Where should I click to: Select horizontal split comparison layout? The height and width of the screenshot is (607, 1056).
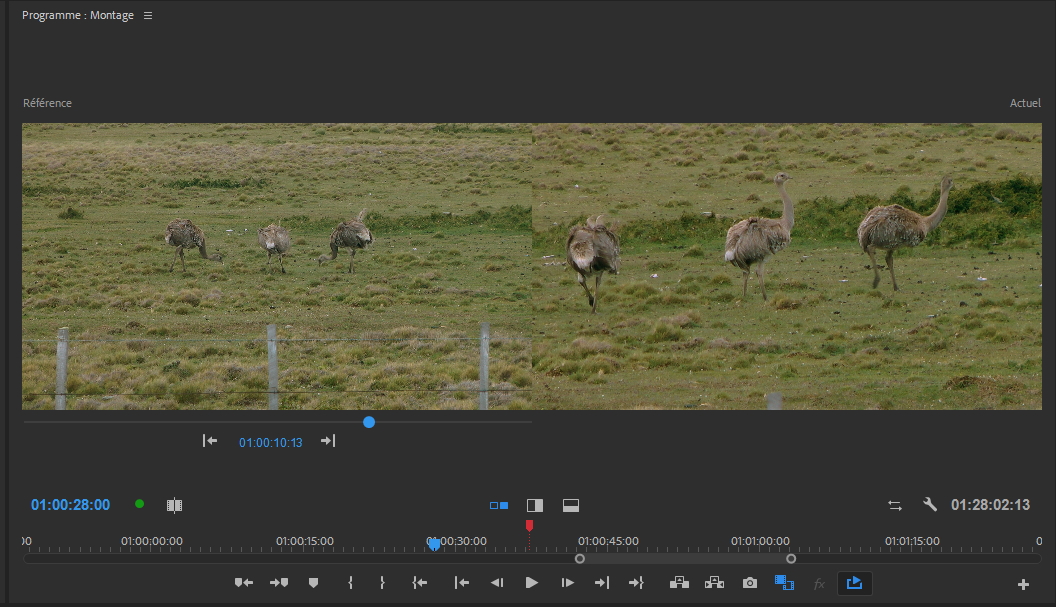(571, 506)
